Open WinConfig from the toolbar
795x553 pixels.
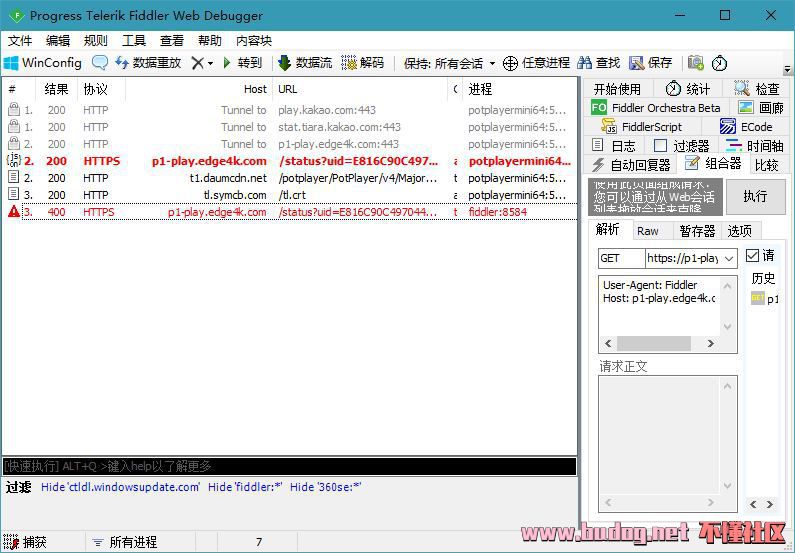pyautogui.click(x=43, y=63)
